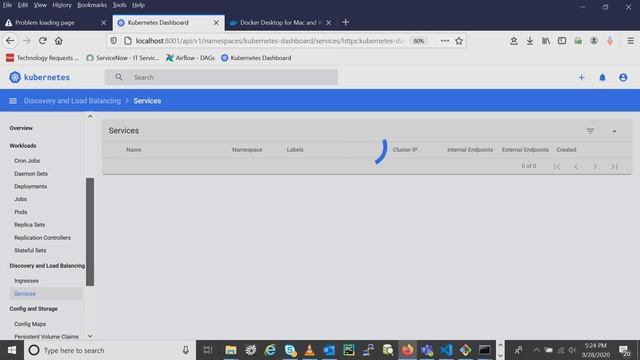Go to first page of Services table
This screenshot has height=360, width=640.
click(x=557, y=166)
